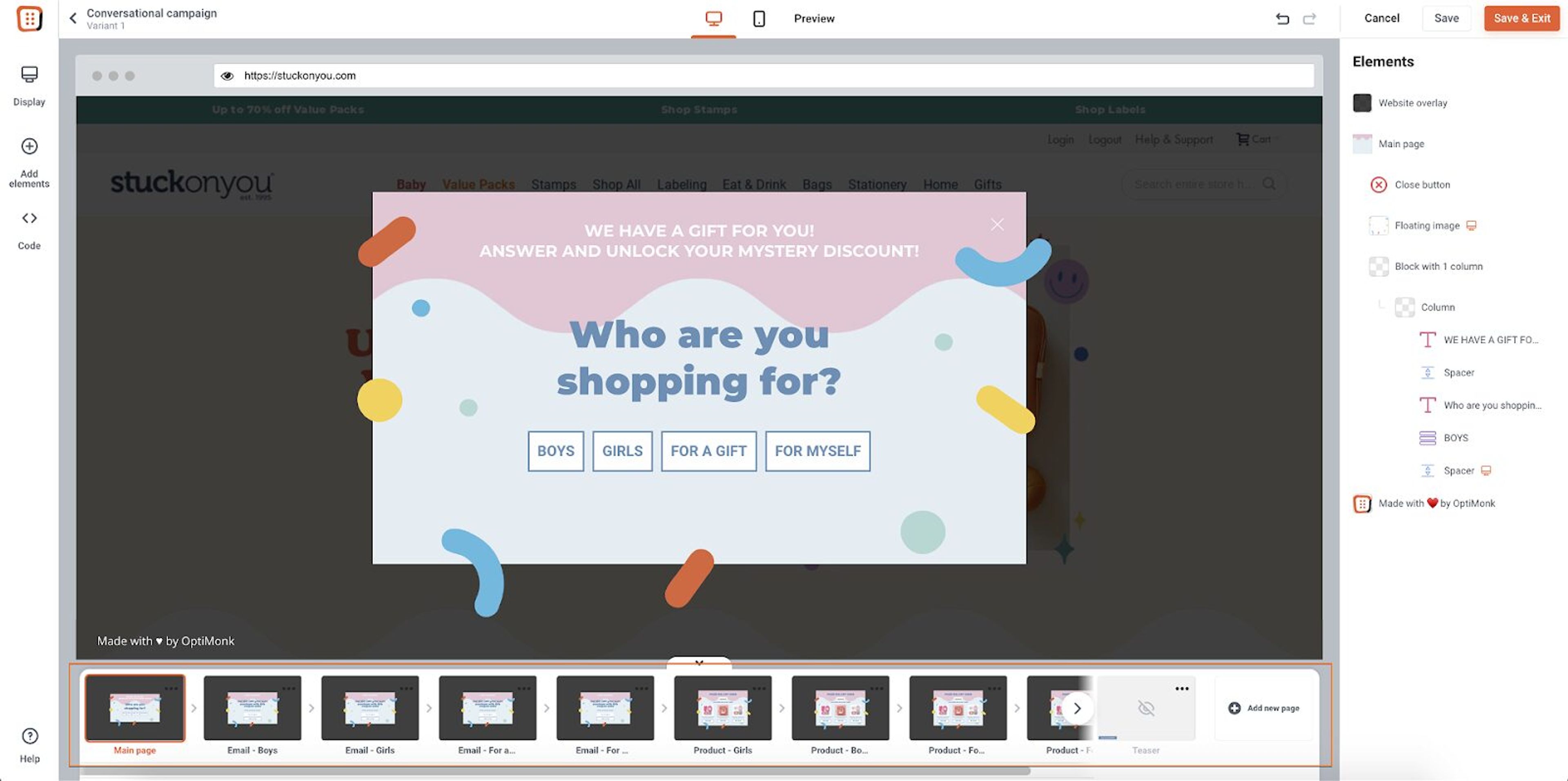Click the URL field stuckonyou.com
Image resolution: width=1568 pixels, height=781 pixels.
point(763,76)
